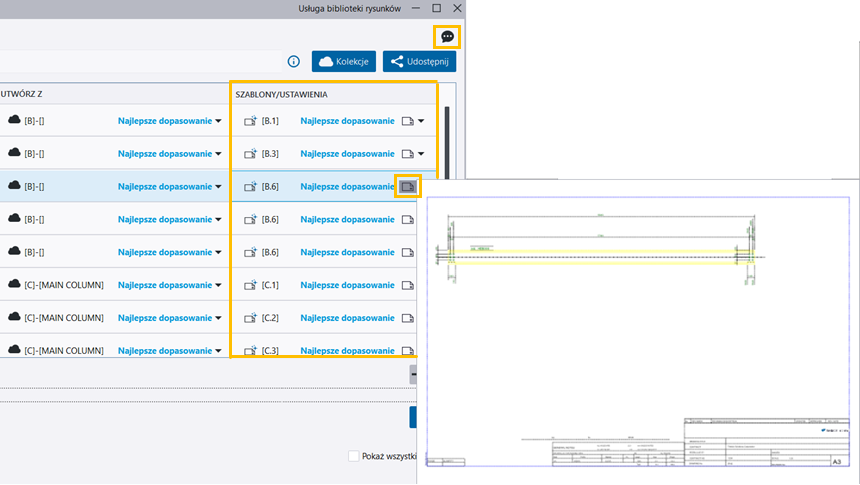
Task: Click the 'UTWÓRZ Z' column header
Action: pyautogui.click(x=20, y=94)
